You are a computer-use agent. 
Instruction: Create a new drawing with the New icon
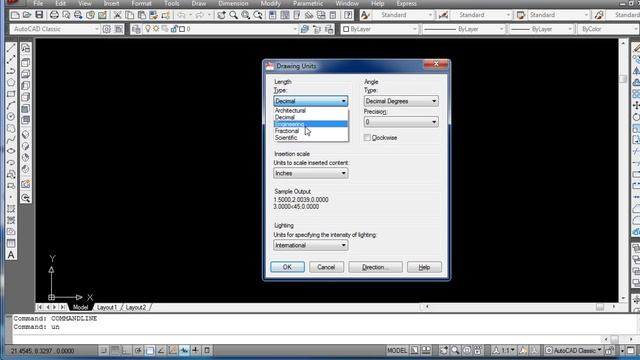(15, 16)
